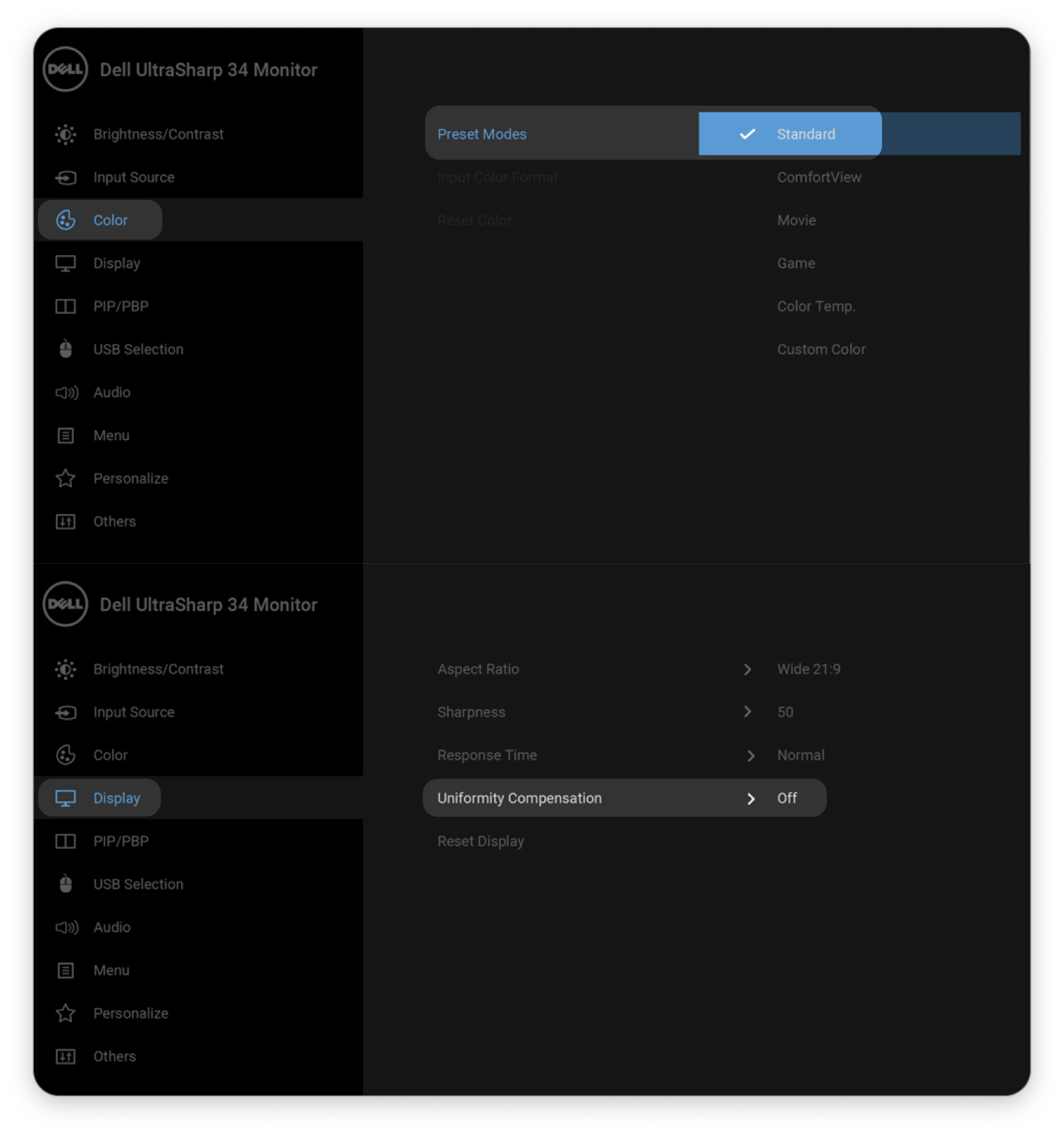This screenshot has height=1135, width=1064.
Task: Choose Movie preset mode
Action: tap(797, 220)
